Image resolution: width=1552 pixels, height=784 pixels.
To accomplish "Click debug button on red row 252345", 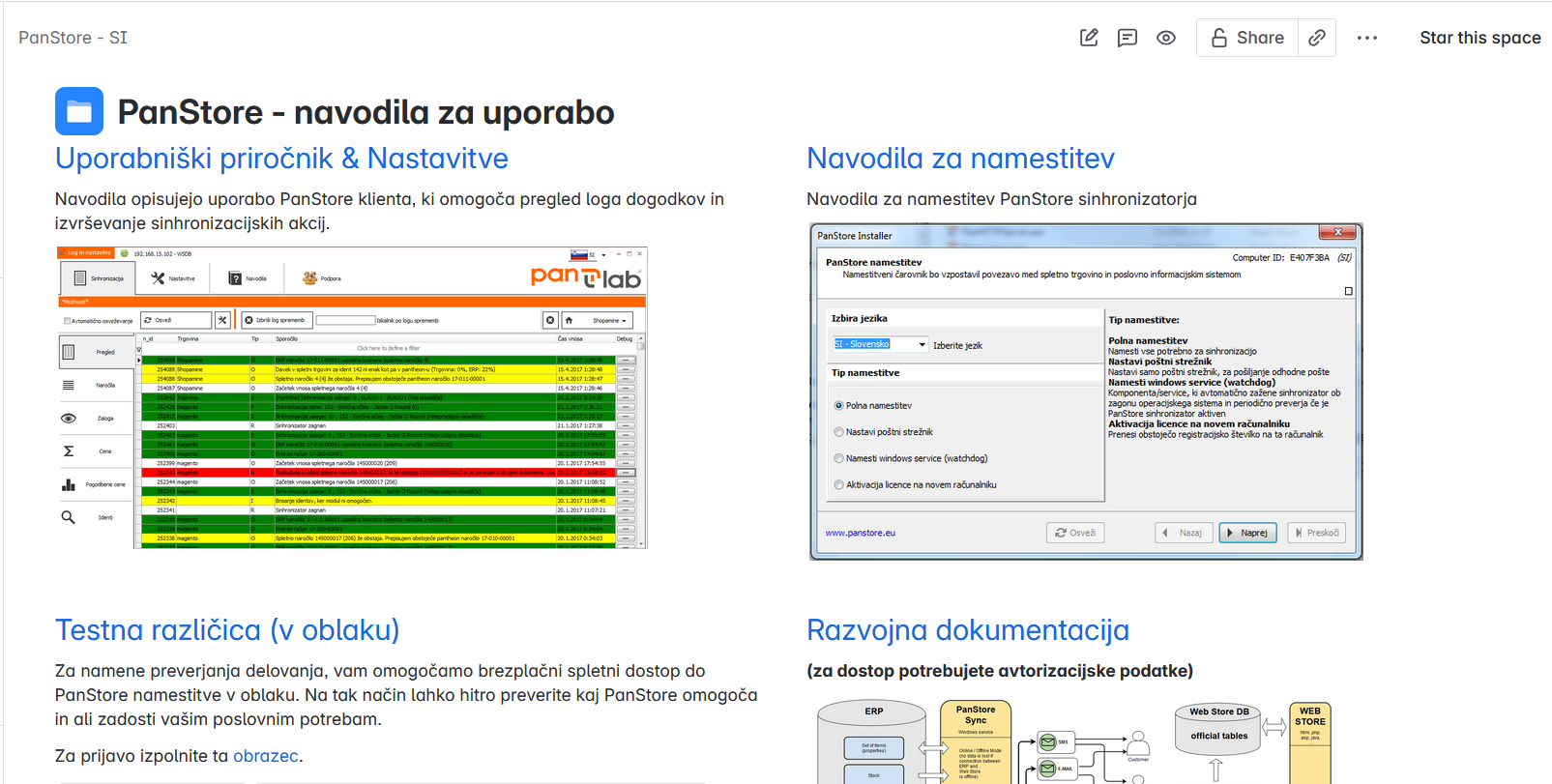I will (x=626, y=473).
